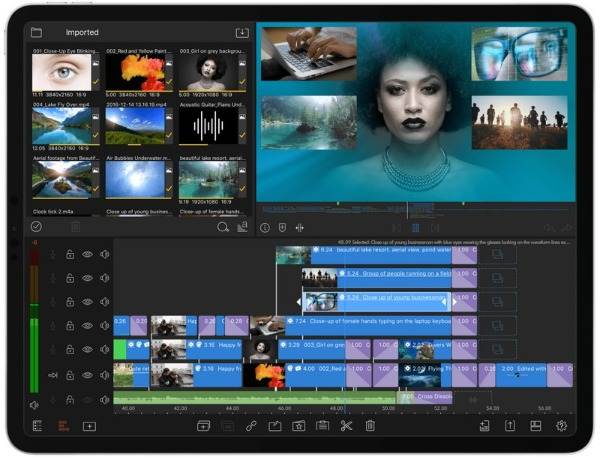
Task: Delete selected clip with toolbar trash icon
Action: point(370,426)
